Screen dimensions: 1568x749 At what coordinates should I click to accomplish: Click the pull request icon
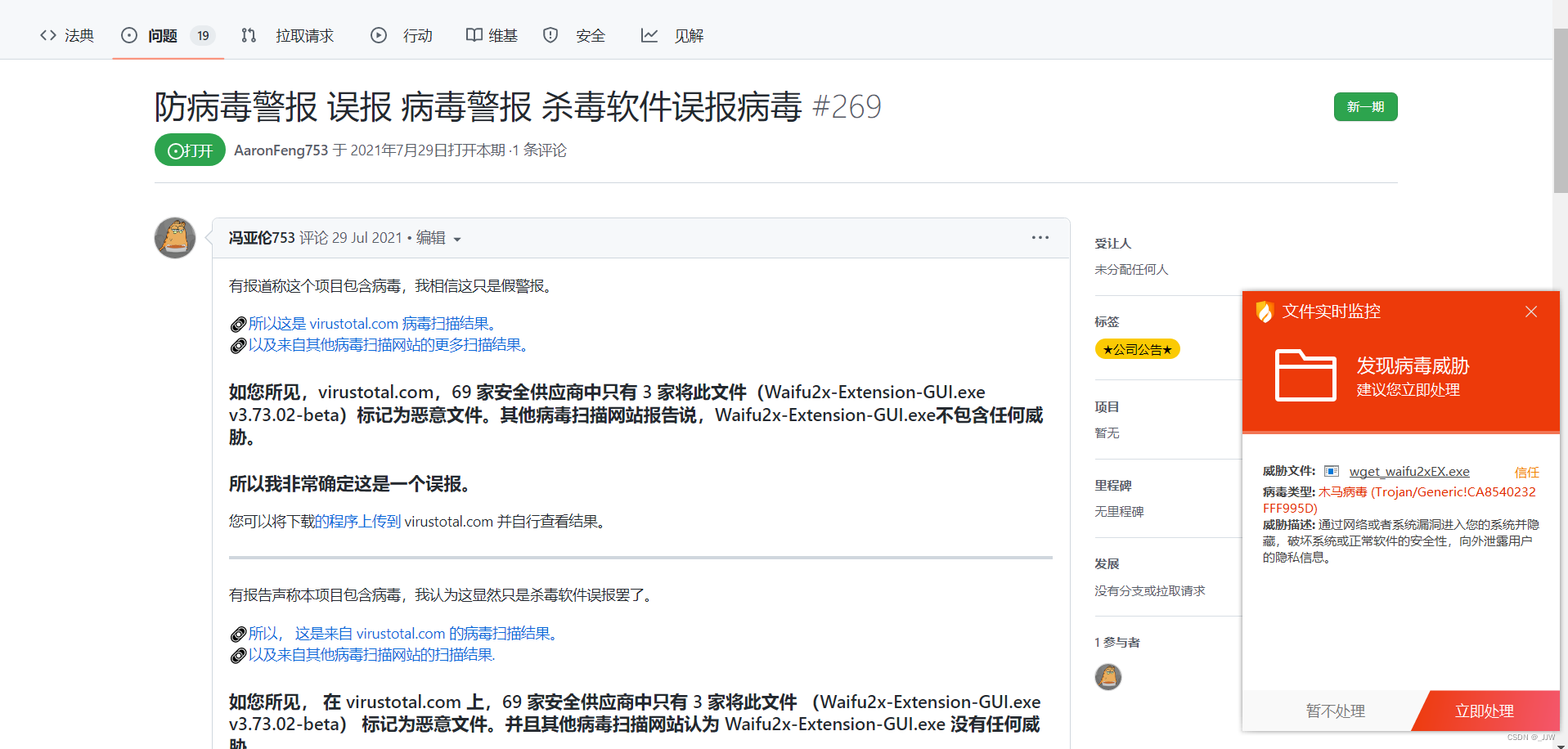point(249,35)
